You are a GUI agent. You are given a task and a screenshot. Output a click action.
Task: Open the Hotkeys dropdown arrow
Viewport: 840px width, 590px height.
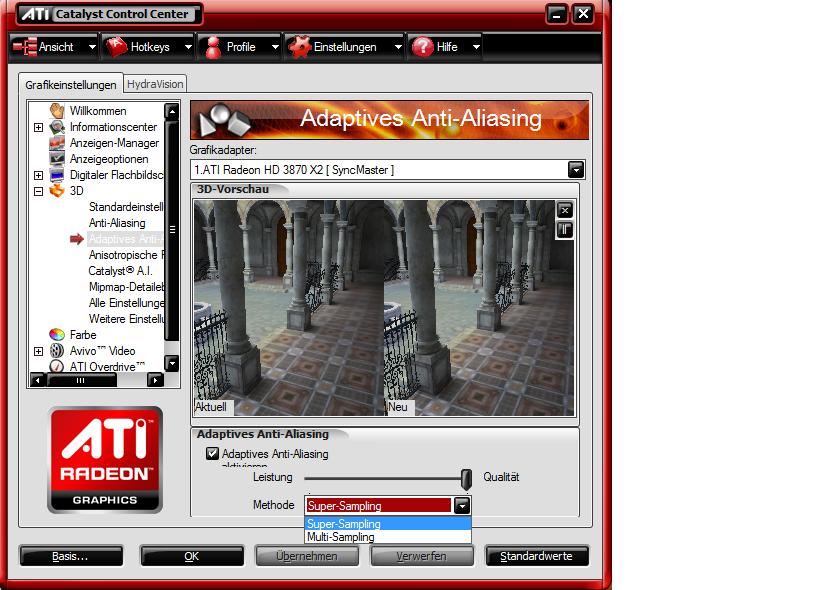(188, 47)
